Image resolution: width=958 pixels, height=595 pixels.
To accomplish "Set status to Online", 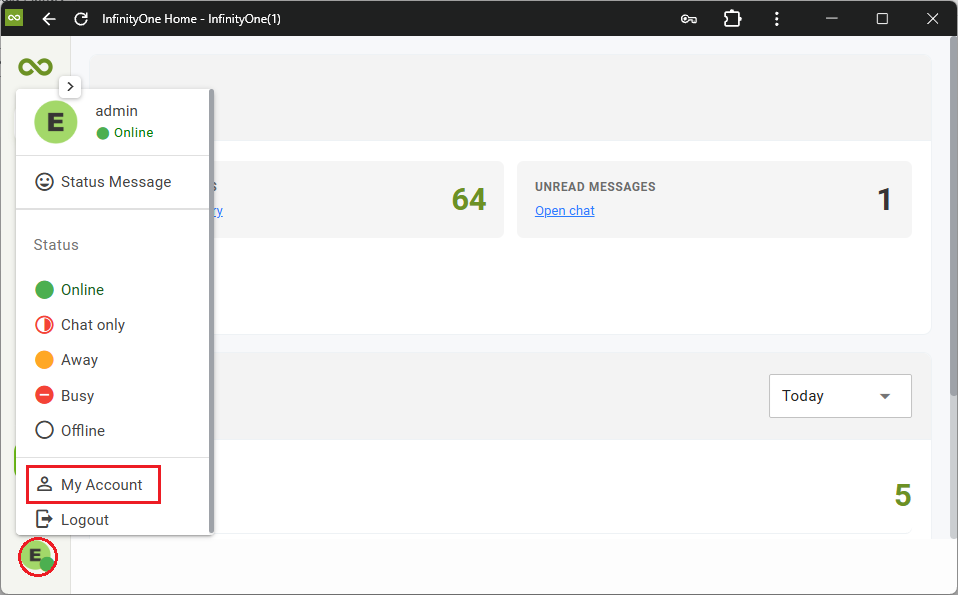I will [x=70, y=290].
